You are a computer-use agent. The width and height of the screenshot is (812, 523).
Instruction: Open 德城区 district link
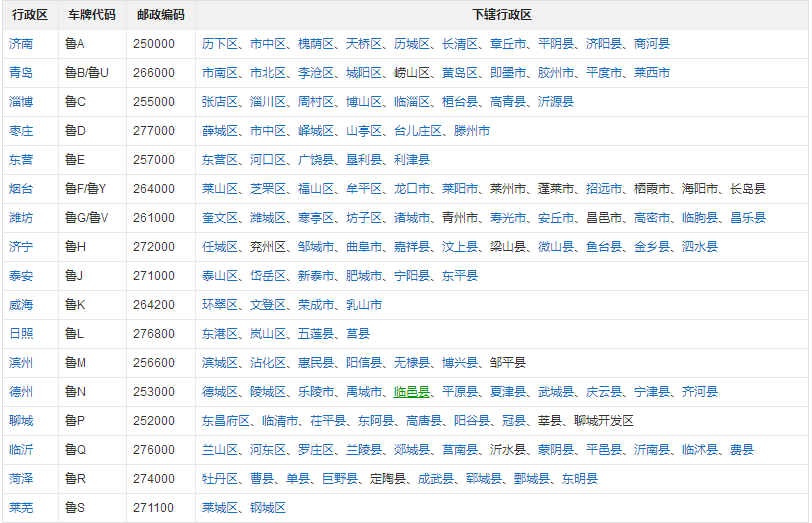click(x=220, y=392)
